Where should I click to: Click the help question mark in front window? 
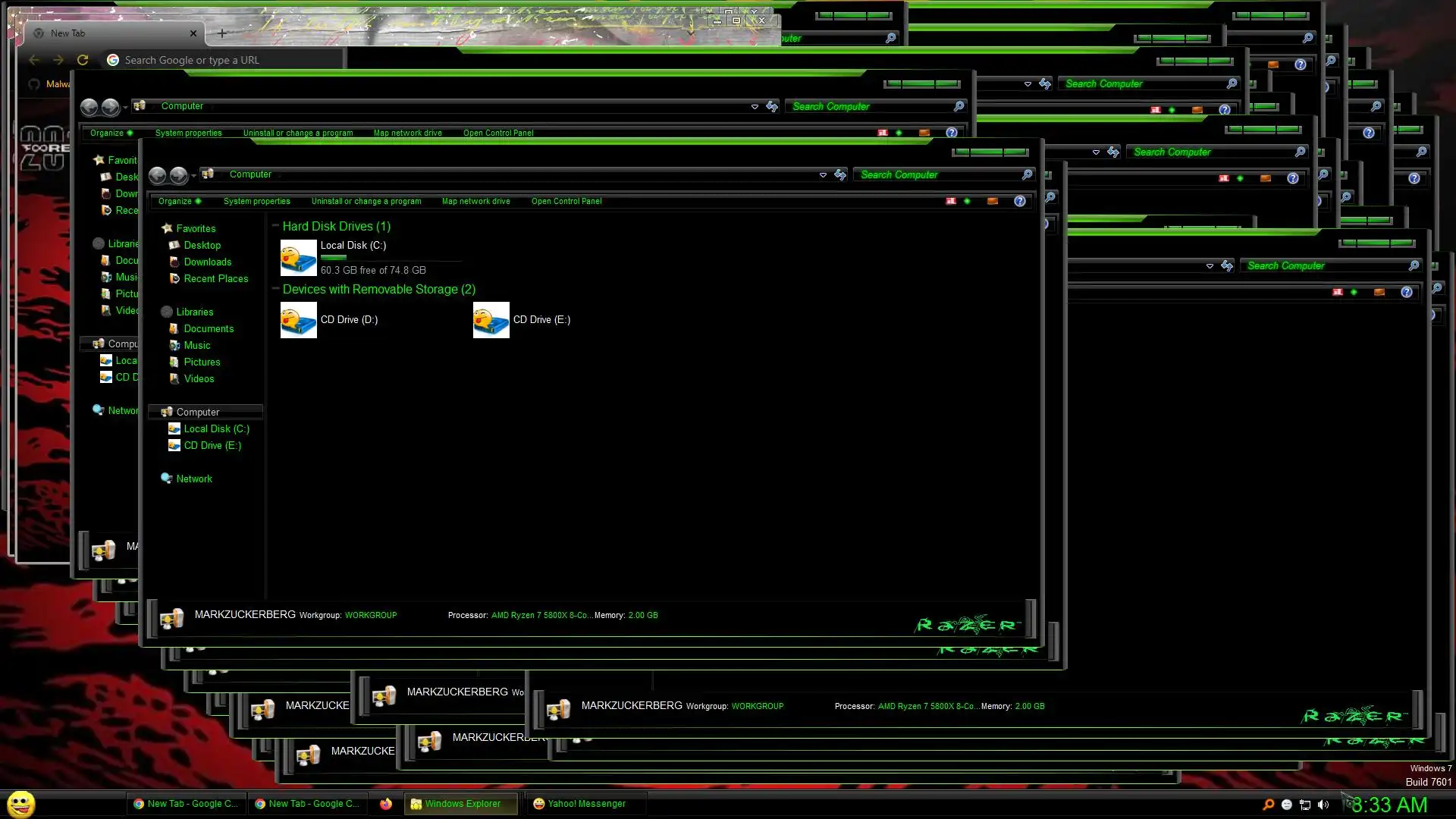pyautogui.click(x=1020, y=201)
